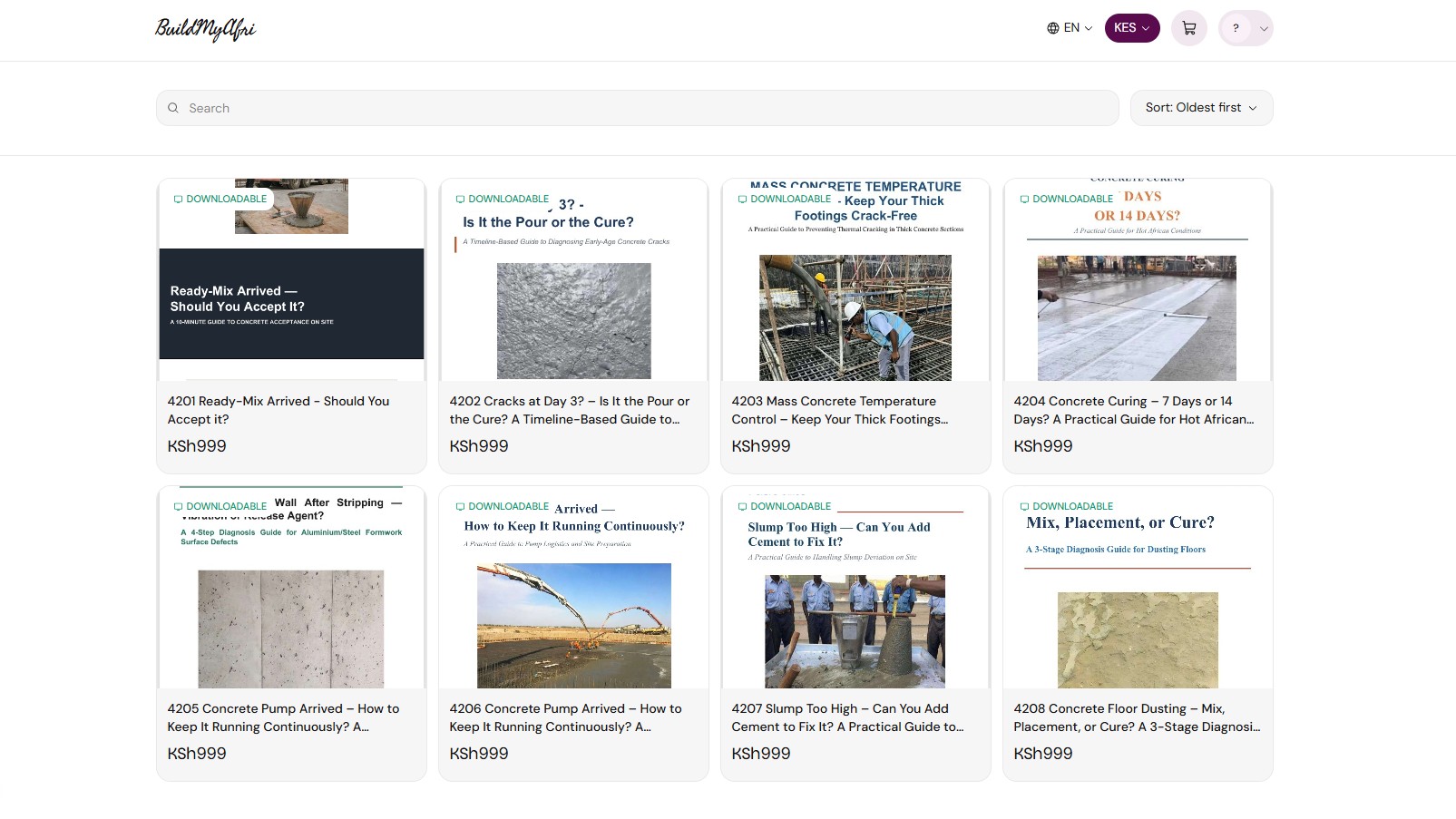Open title 4207 Slump Too High link
1456x819 pixels.
point(847,717)
